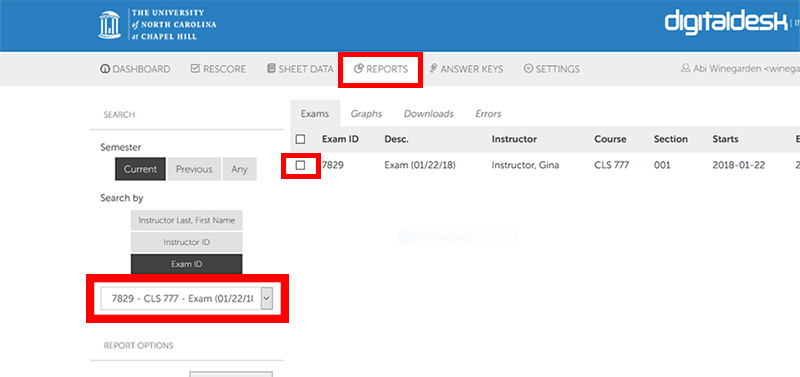Screen dimensions: 800x377
Task: Open the REPORTS section
Action: (x=381, y=69)
